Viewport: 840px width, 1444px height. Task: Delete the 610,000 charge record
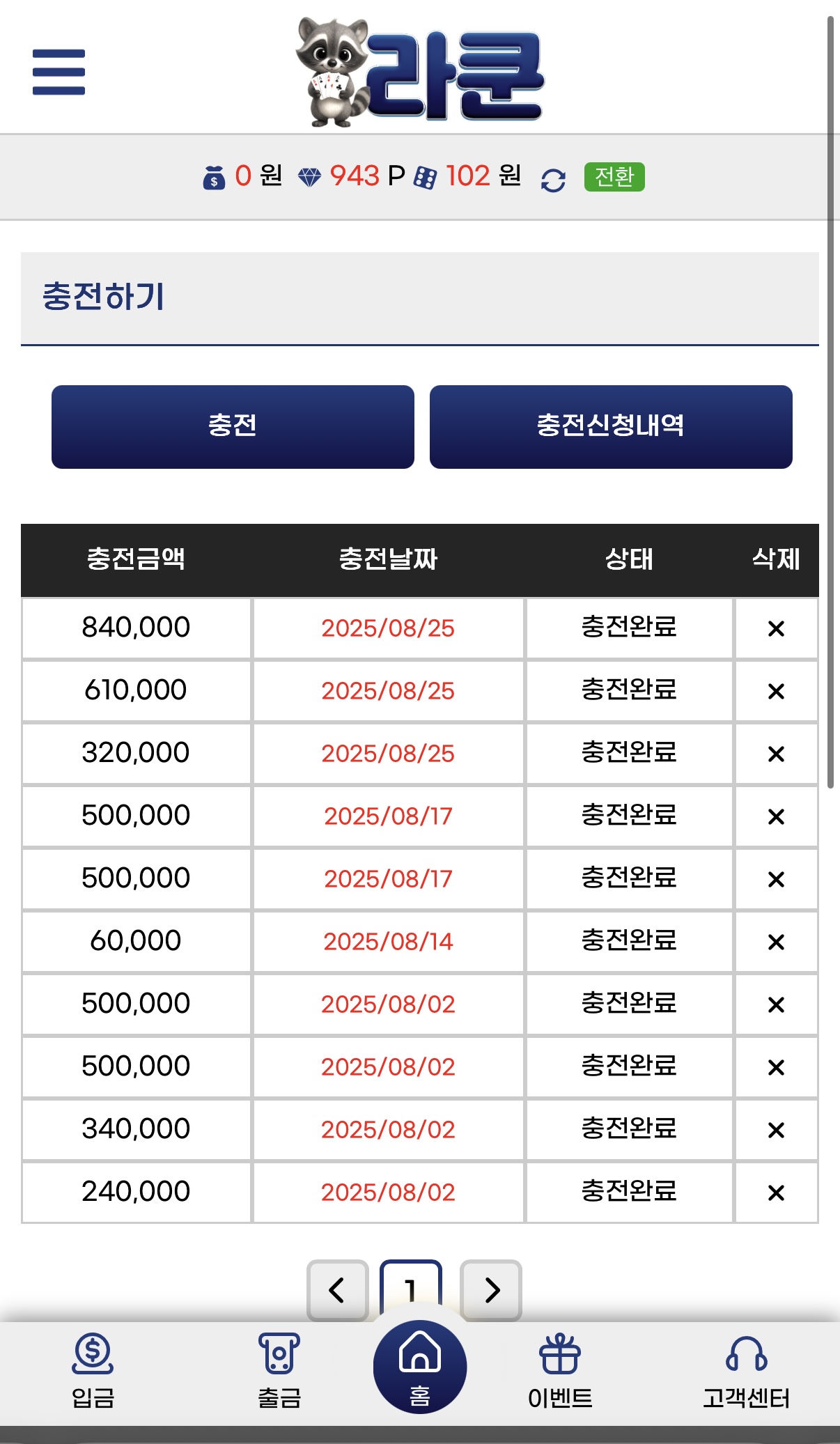(x=776, y=691)
